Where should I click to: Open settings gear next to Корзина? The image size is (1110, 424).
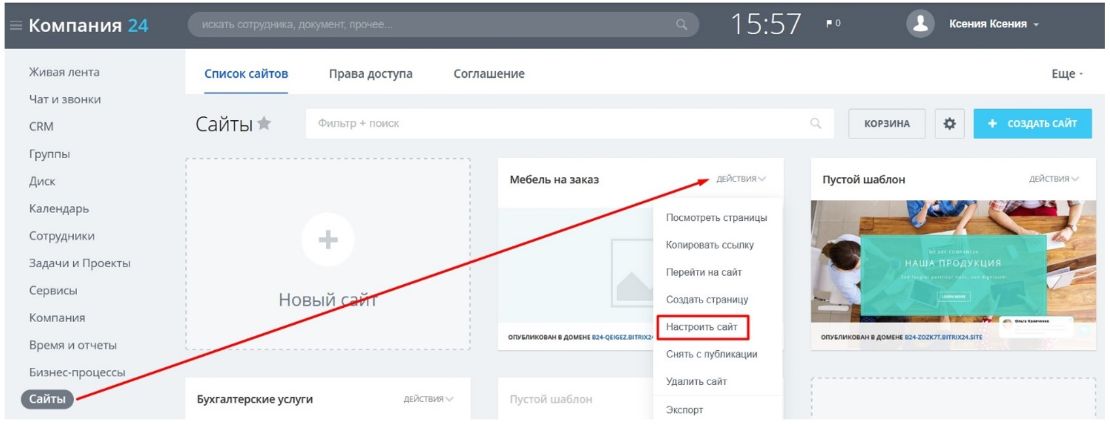click(x=949, y=123)
